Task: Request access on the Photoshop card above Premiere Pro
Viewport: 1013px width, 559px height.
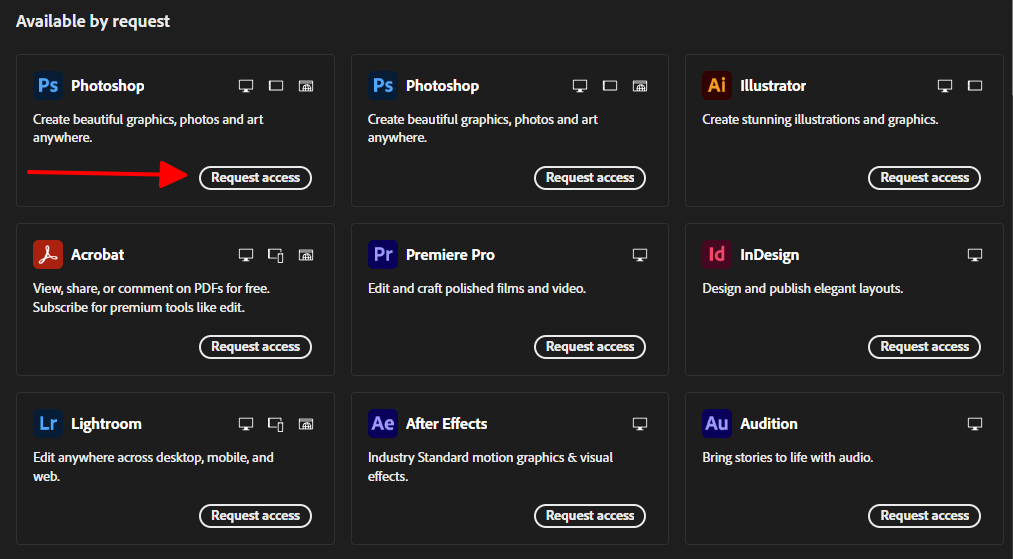Action: 590,178
